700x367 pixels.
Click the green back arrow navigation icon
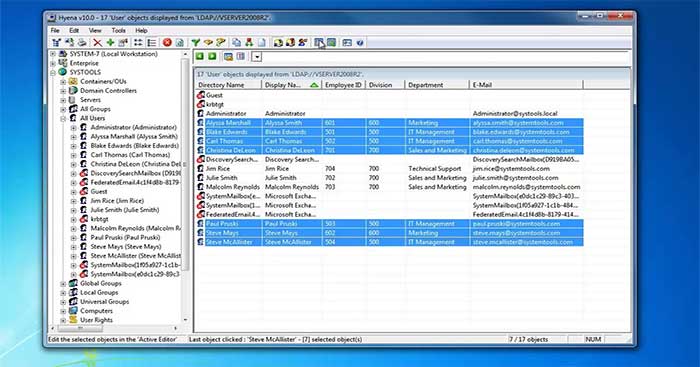point(200,56)
